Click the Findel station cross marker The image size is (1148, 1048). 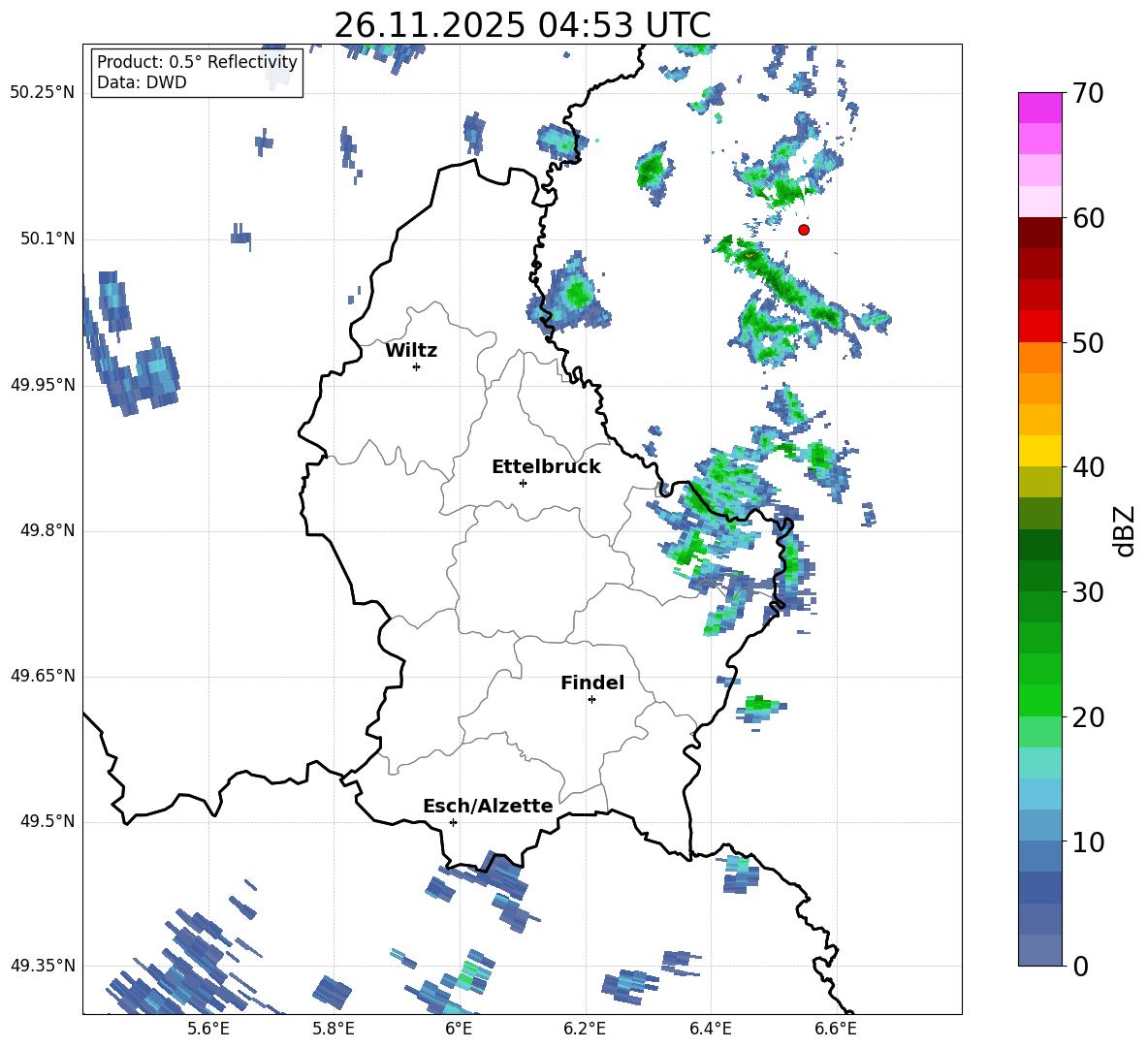(x=591, y=700)
